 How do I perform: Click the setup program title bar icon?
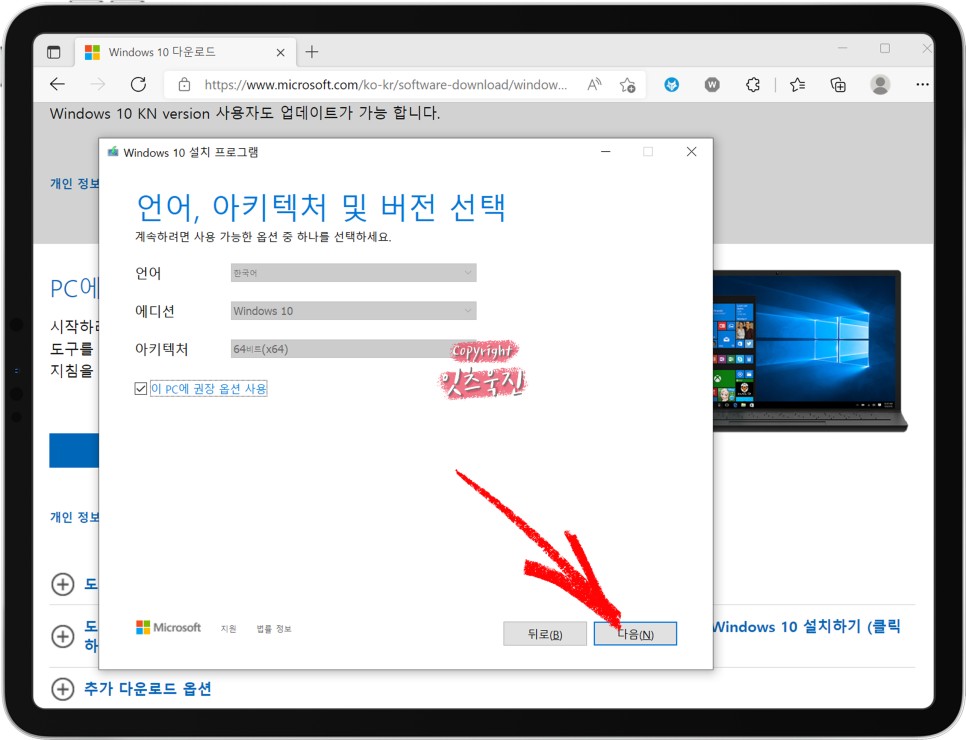coord(113,152)
